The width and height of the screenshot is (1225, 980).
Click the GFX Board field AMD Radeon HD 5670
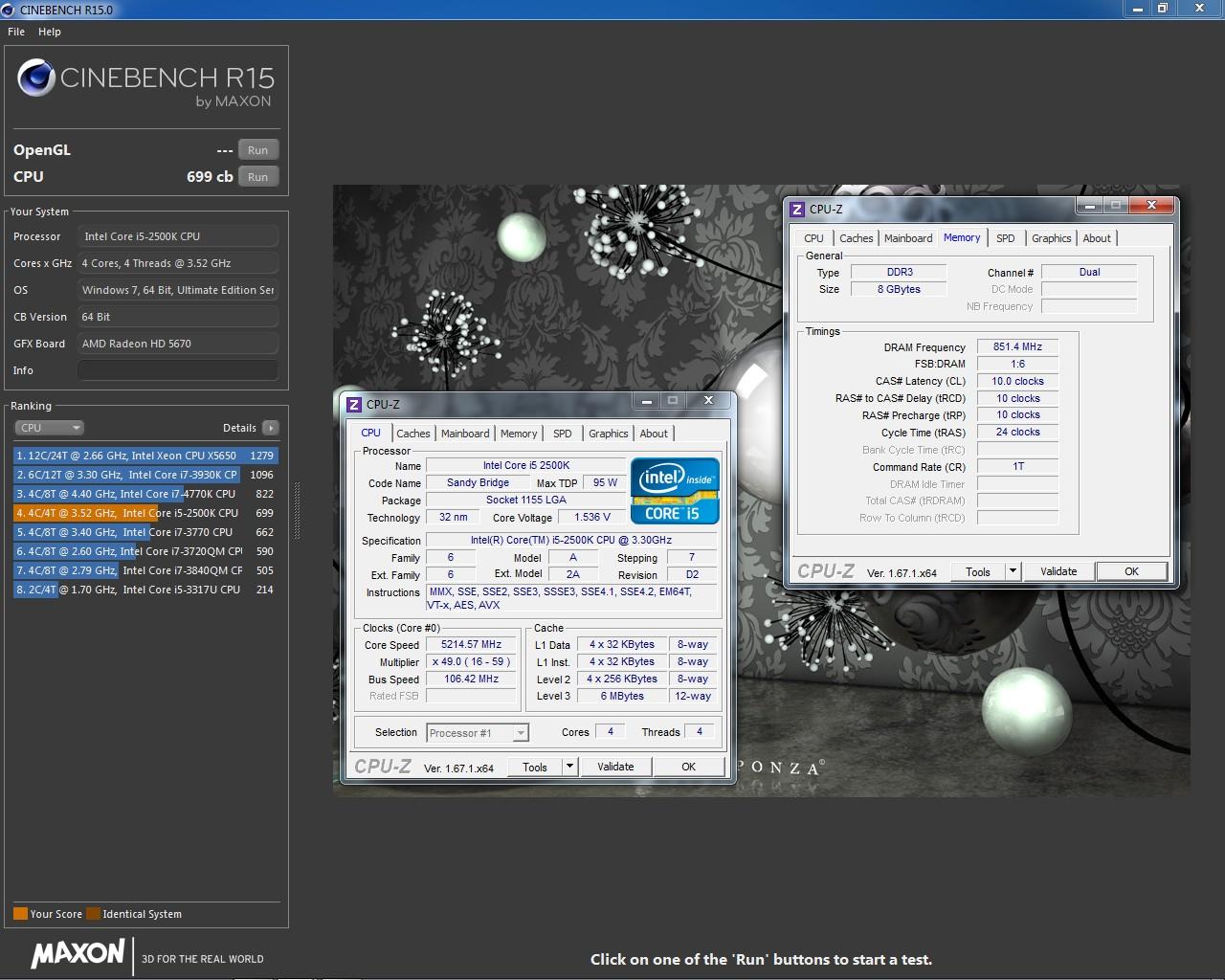tap(178, 344)
